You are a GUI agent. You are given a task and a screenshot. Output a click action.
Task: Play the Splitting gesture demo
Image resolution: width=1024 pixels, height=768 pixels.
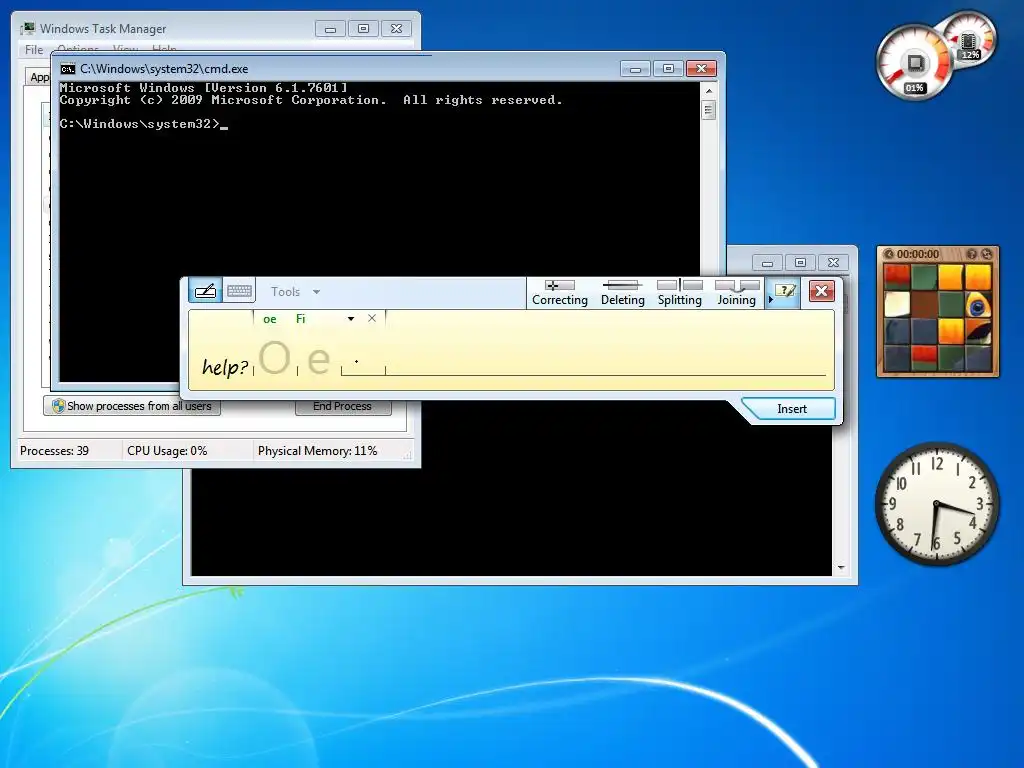(x=679, y=293)
